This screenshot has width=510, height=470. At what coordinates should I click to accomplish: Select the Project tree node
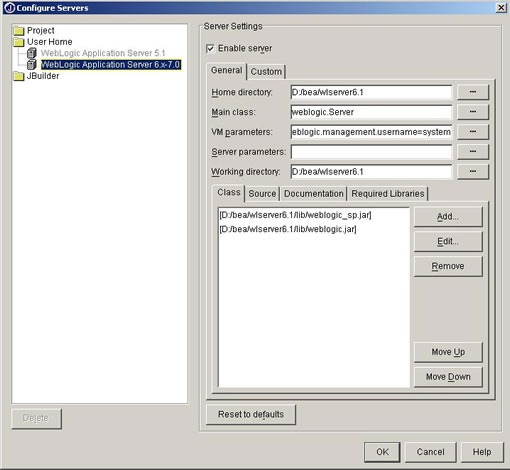coord(41,31)
